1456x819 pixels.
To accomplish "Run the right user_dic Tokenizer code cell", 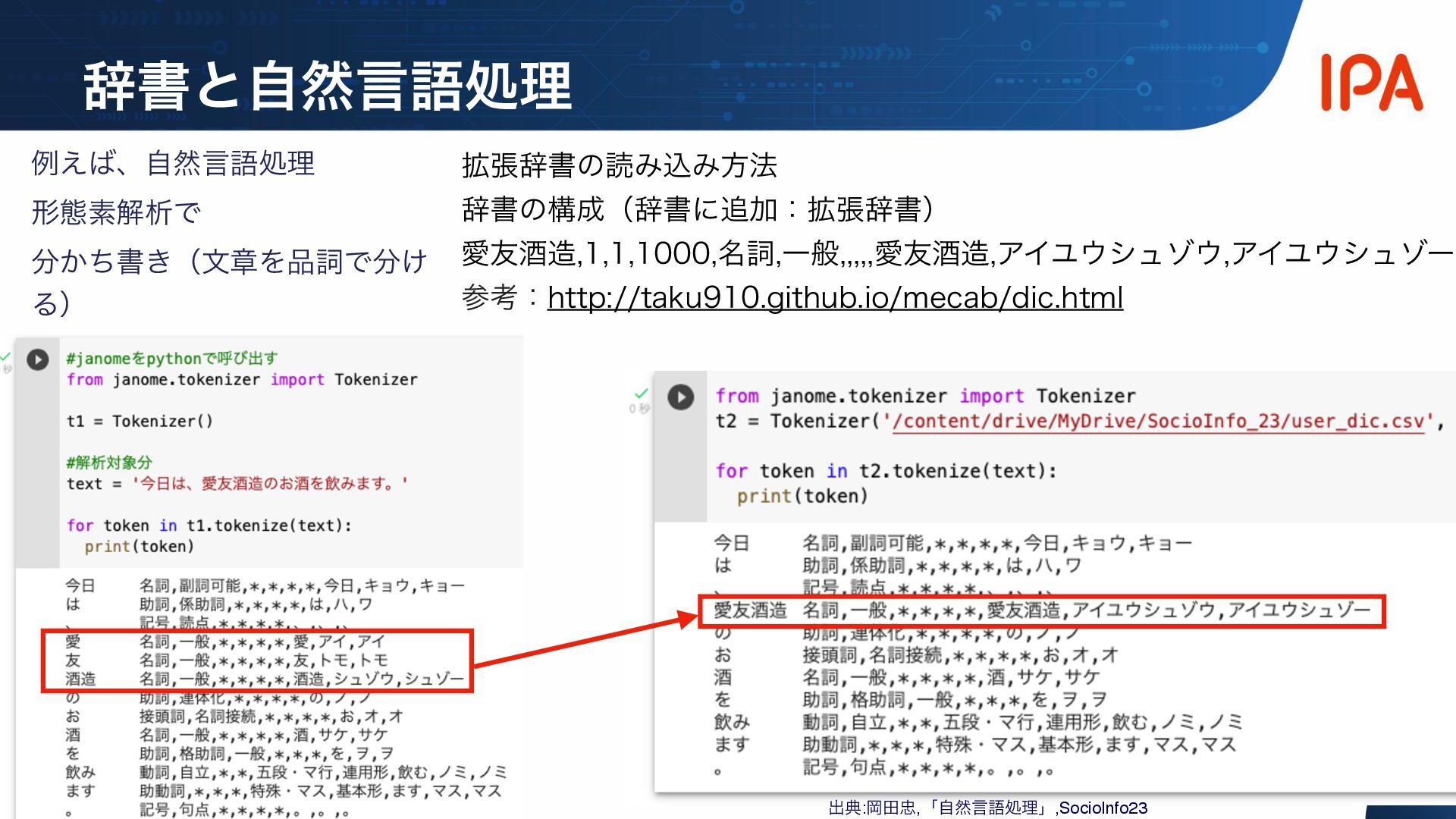I will pyautogui.click(x=680, y=397).
